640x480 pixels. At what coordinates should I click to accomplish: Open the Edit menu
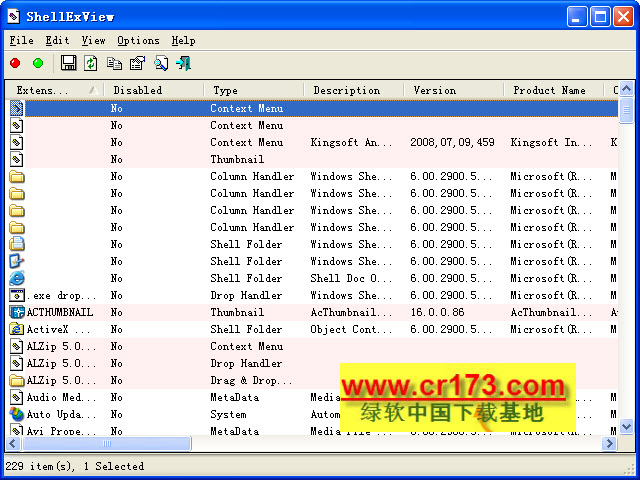(58, 40)
